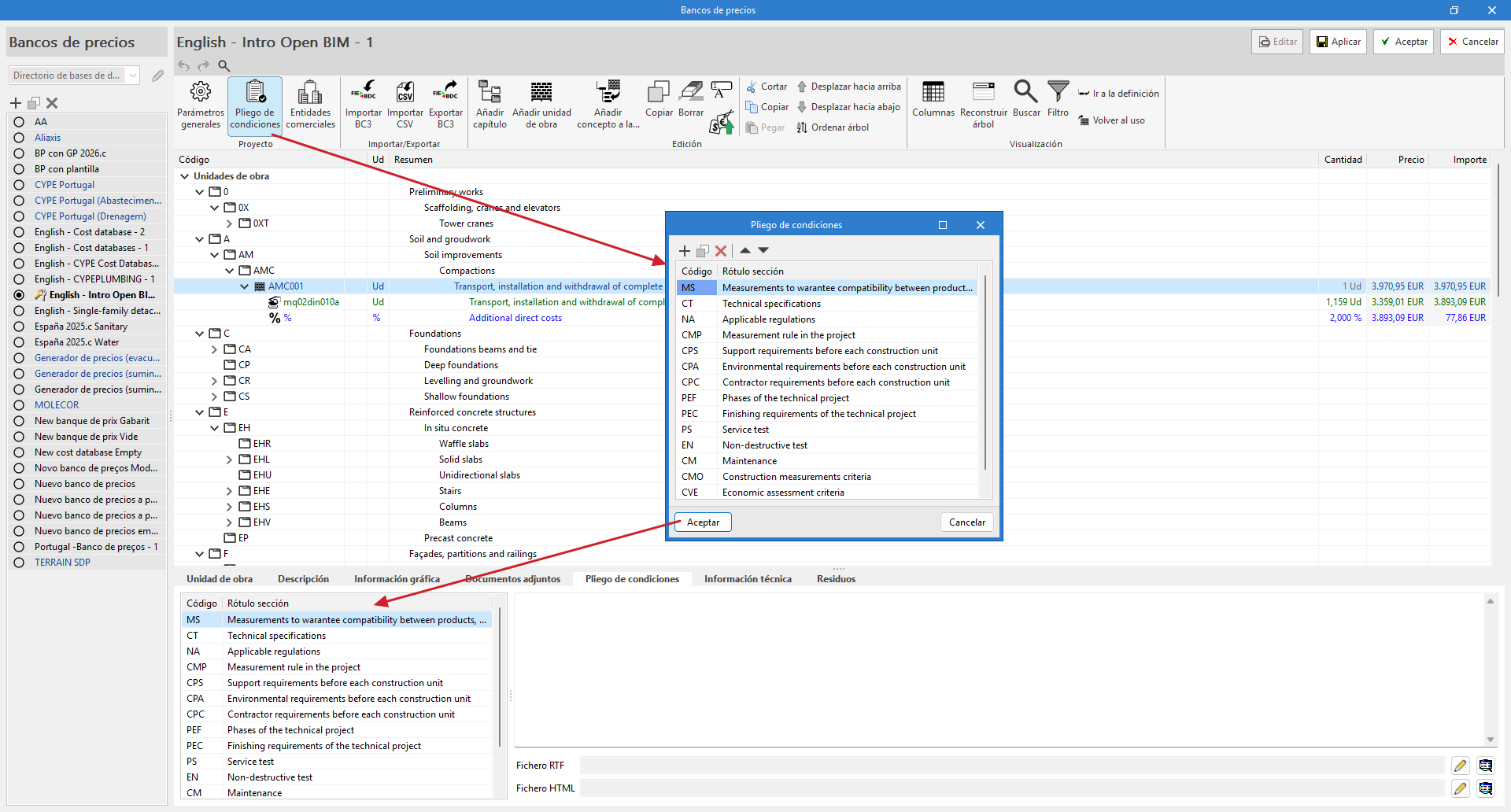Open the Descripción tab
Viewport: 1511px width, 812px height.
point(303,579)
